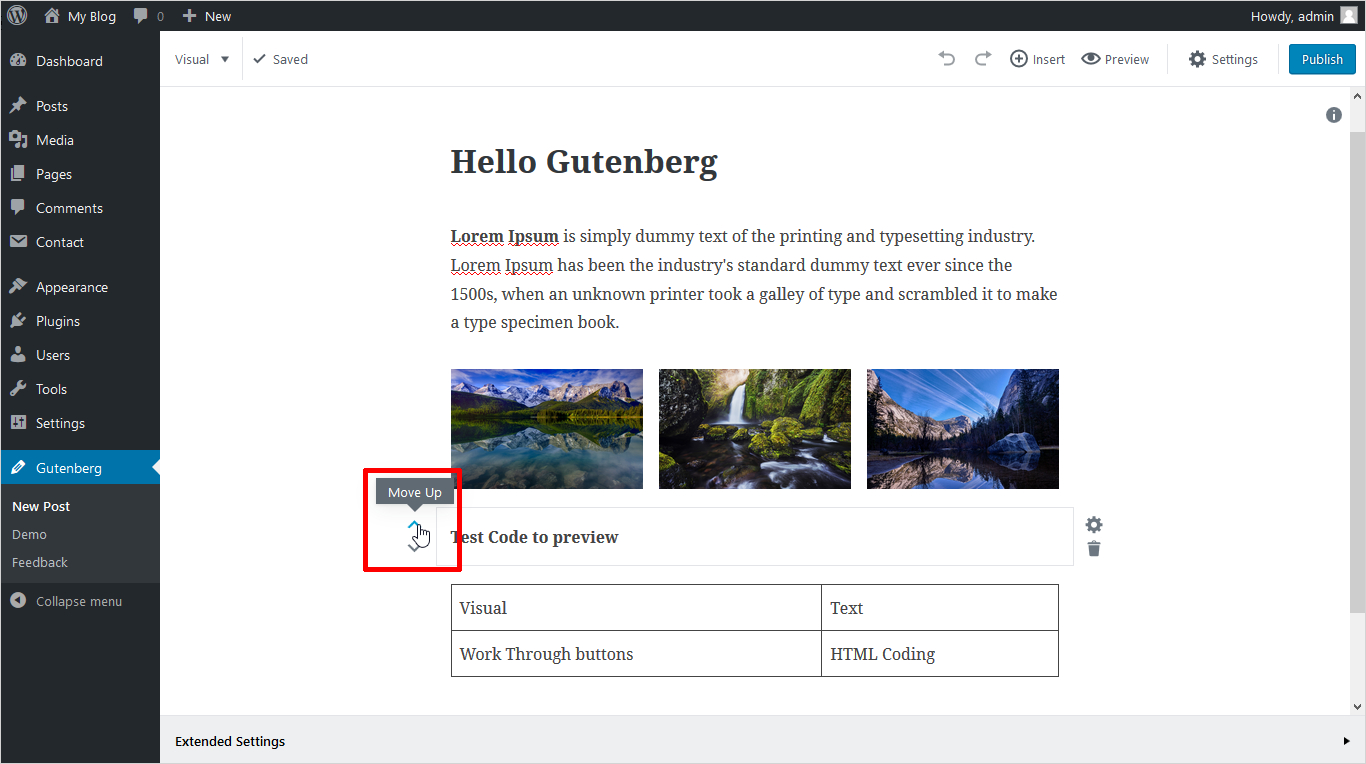Viewport: 1366px width, 764px height.
Task: Click the Demo submenu link
Action: (x=29, y=534)
